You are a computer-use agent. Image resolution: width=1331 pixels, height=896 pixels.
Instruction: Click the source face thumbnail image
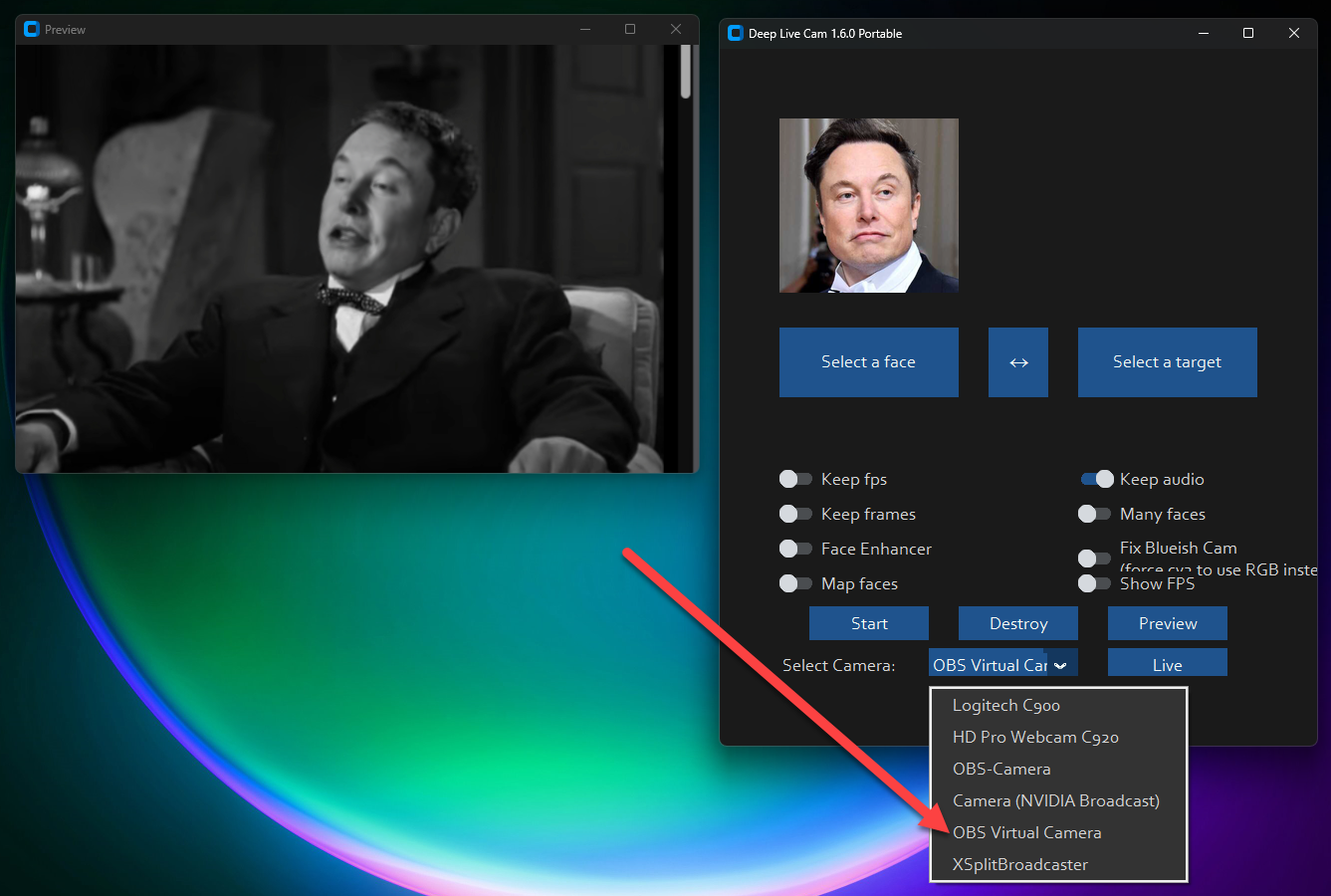click(x=868, y=205)
